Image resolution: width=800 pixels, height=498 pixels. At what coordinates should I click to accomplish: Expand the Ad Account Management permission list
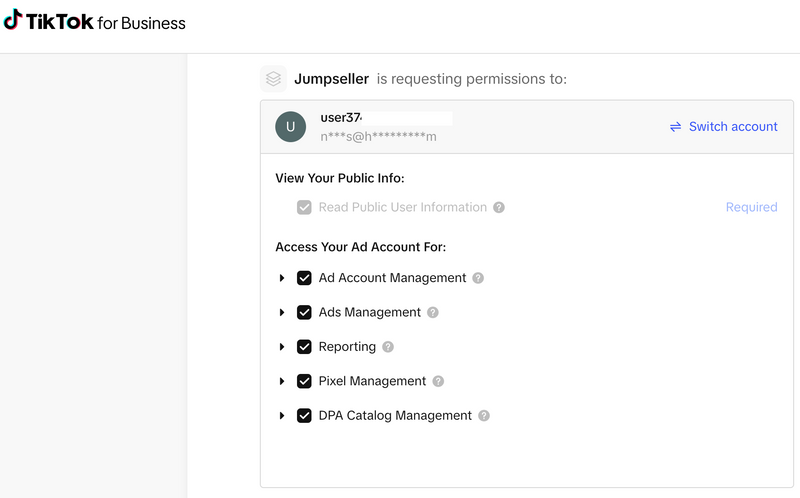point(282,278)
